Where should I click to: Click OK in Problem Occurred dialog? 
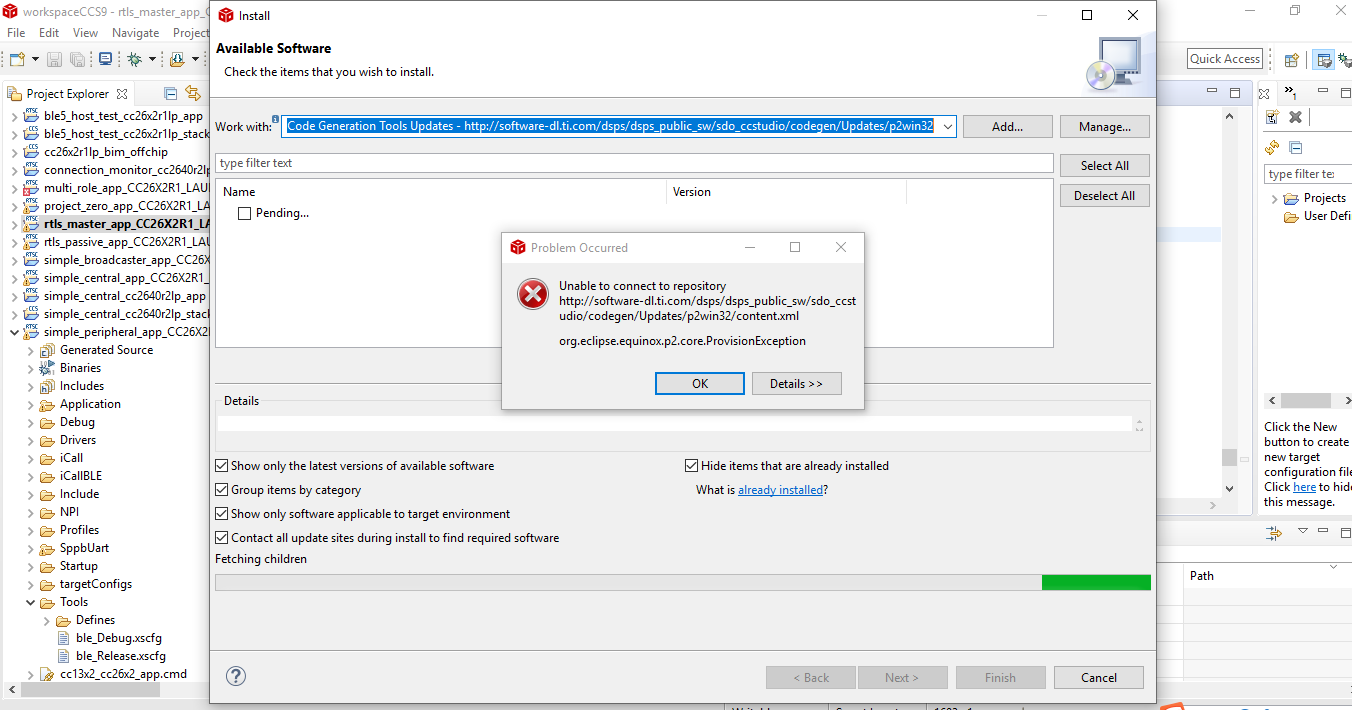point(700,384)
